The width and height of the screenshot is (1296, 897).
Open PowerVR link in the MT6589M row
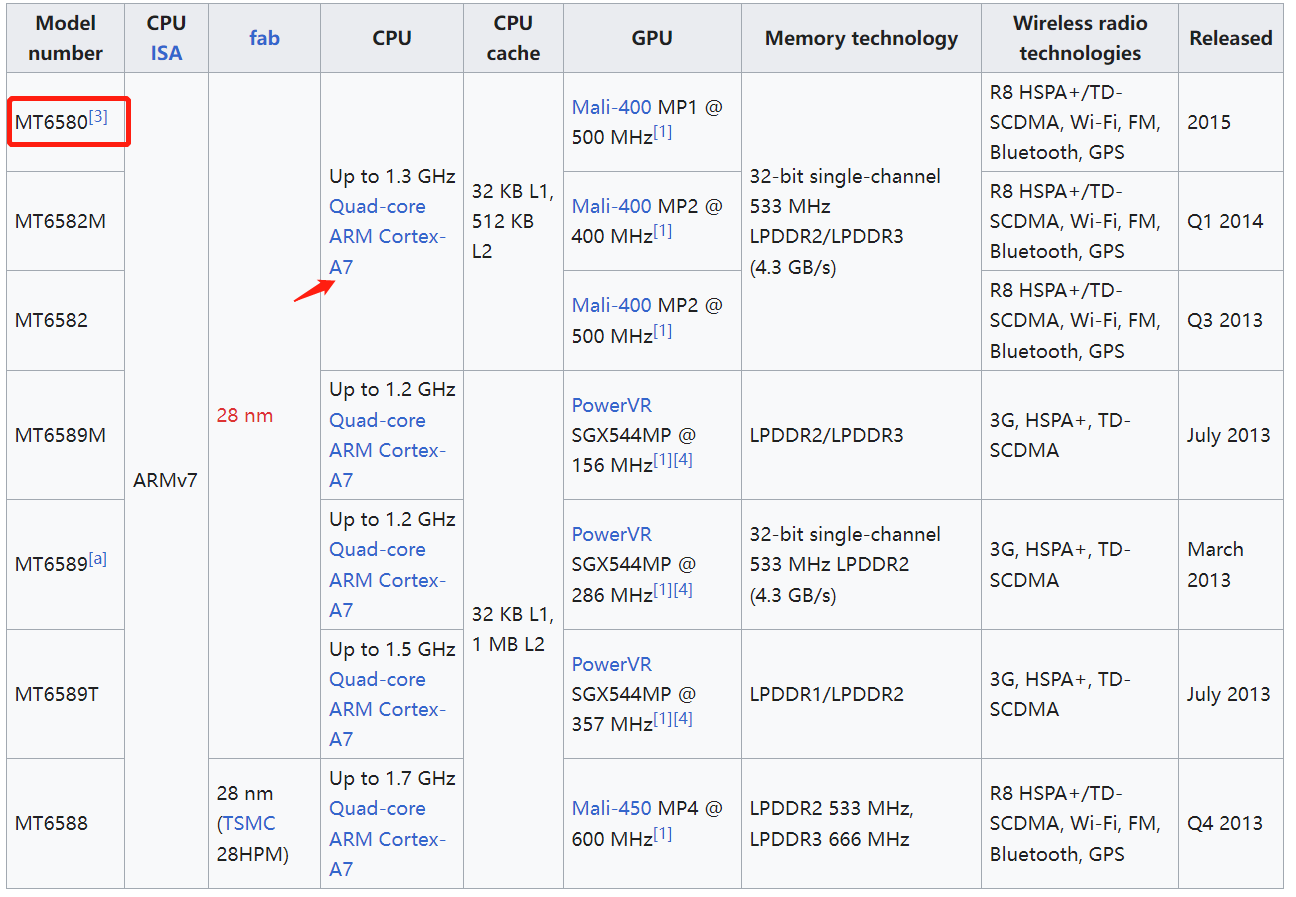point(611,406)
